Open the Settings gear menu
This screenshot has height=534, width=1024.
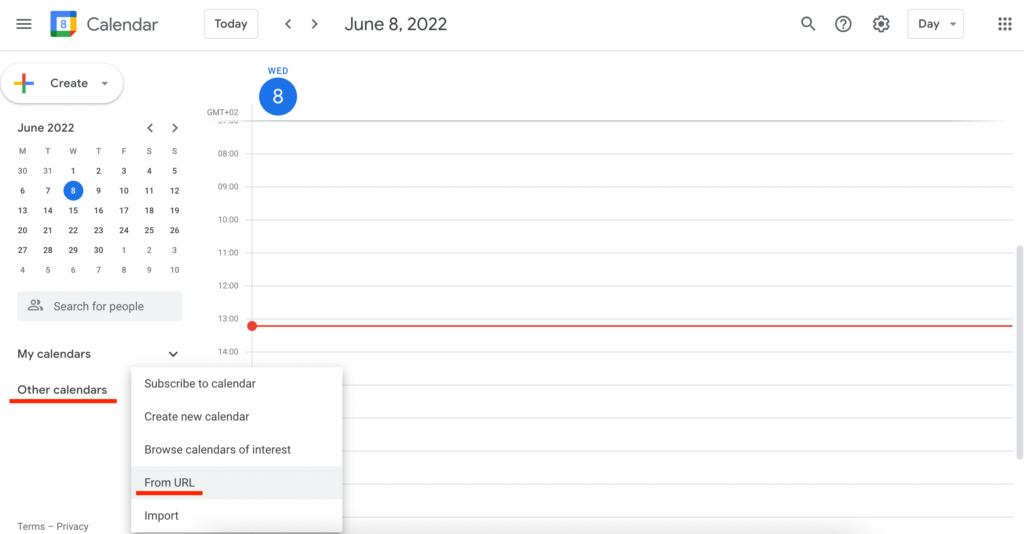pyautogui.click(x=881, y=24)
